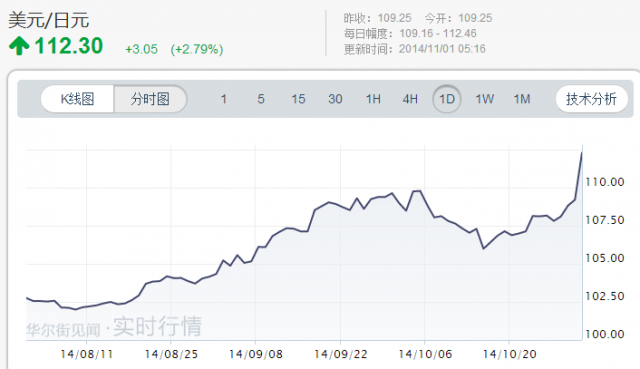This screenshot has height=369, width=640.
Task: Select the 5 minute interval
Action: point(261,99)
